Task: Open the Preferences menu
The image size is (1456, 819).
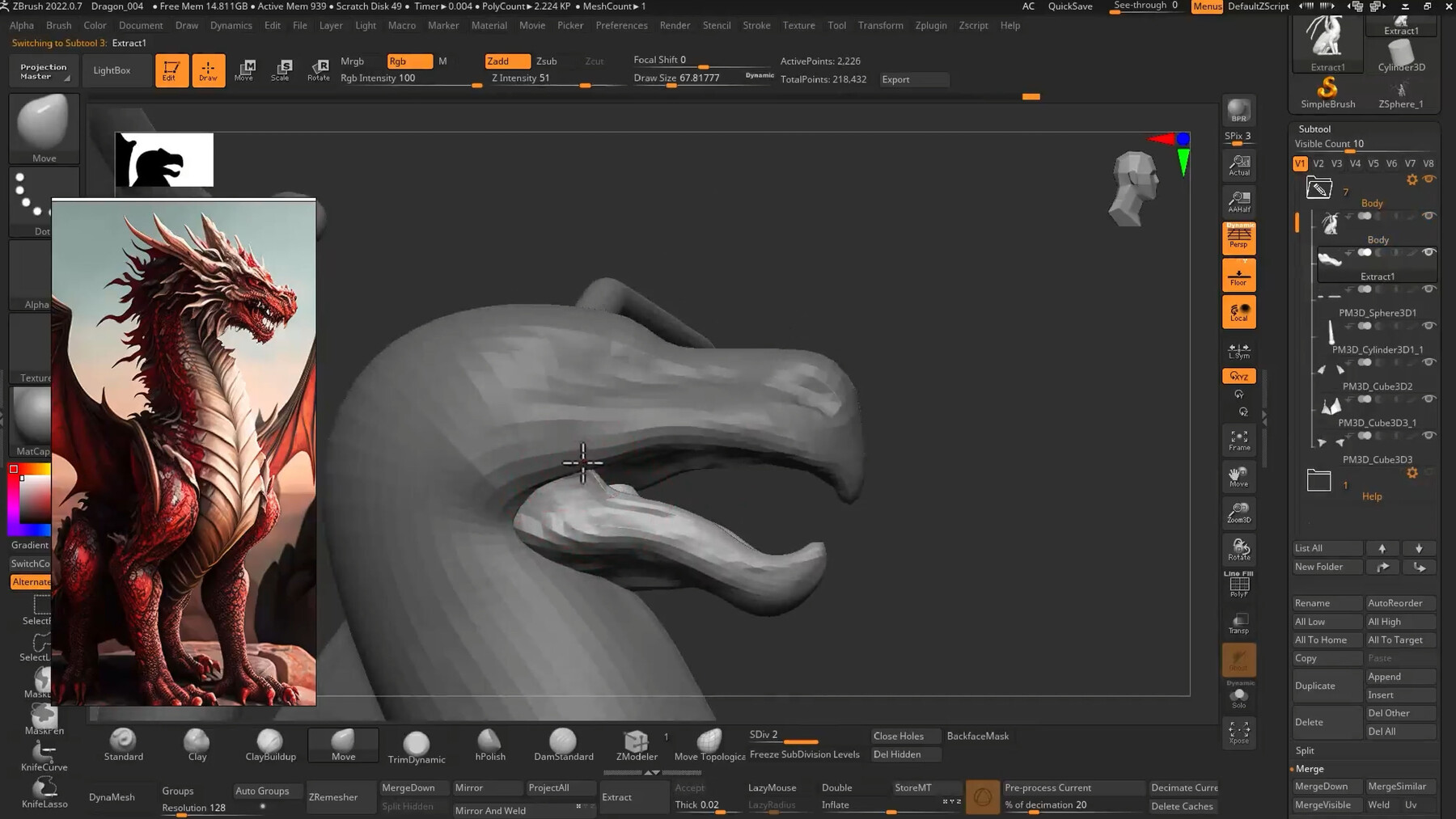Action: [621, 25]
